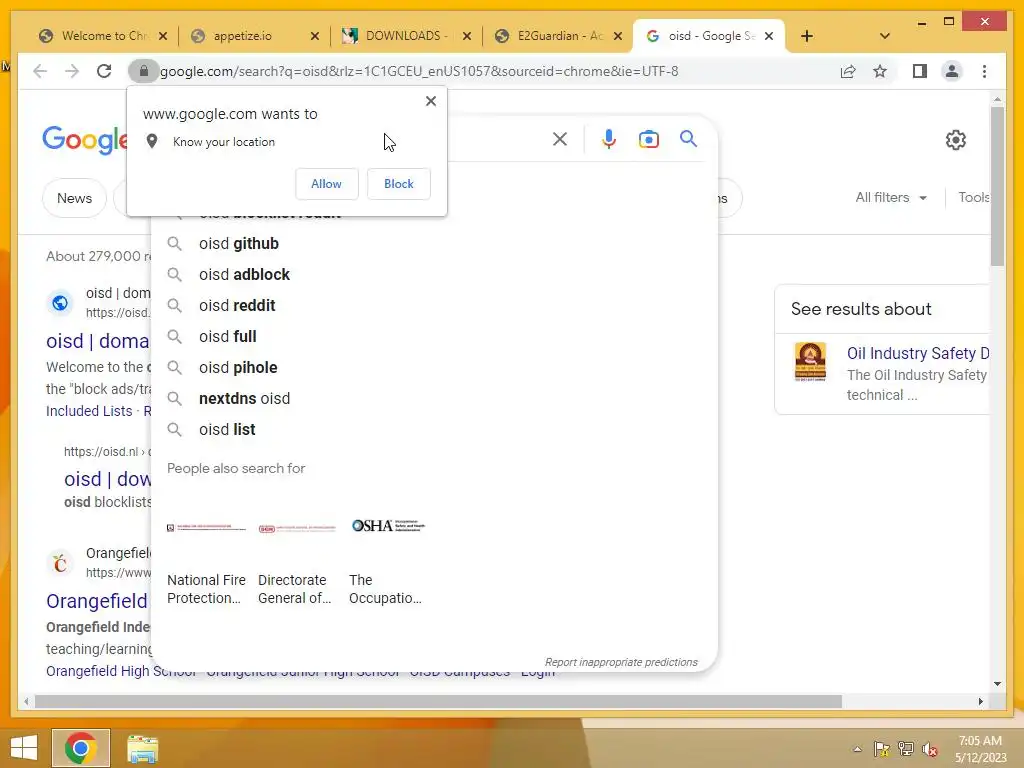The width and height of the screenshot is (1024, 768).
Task: Select suggestion oisd github
Action: 434,244
